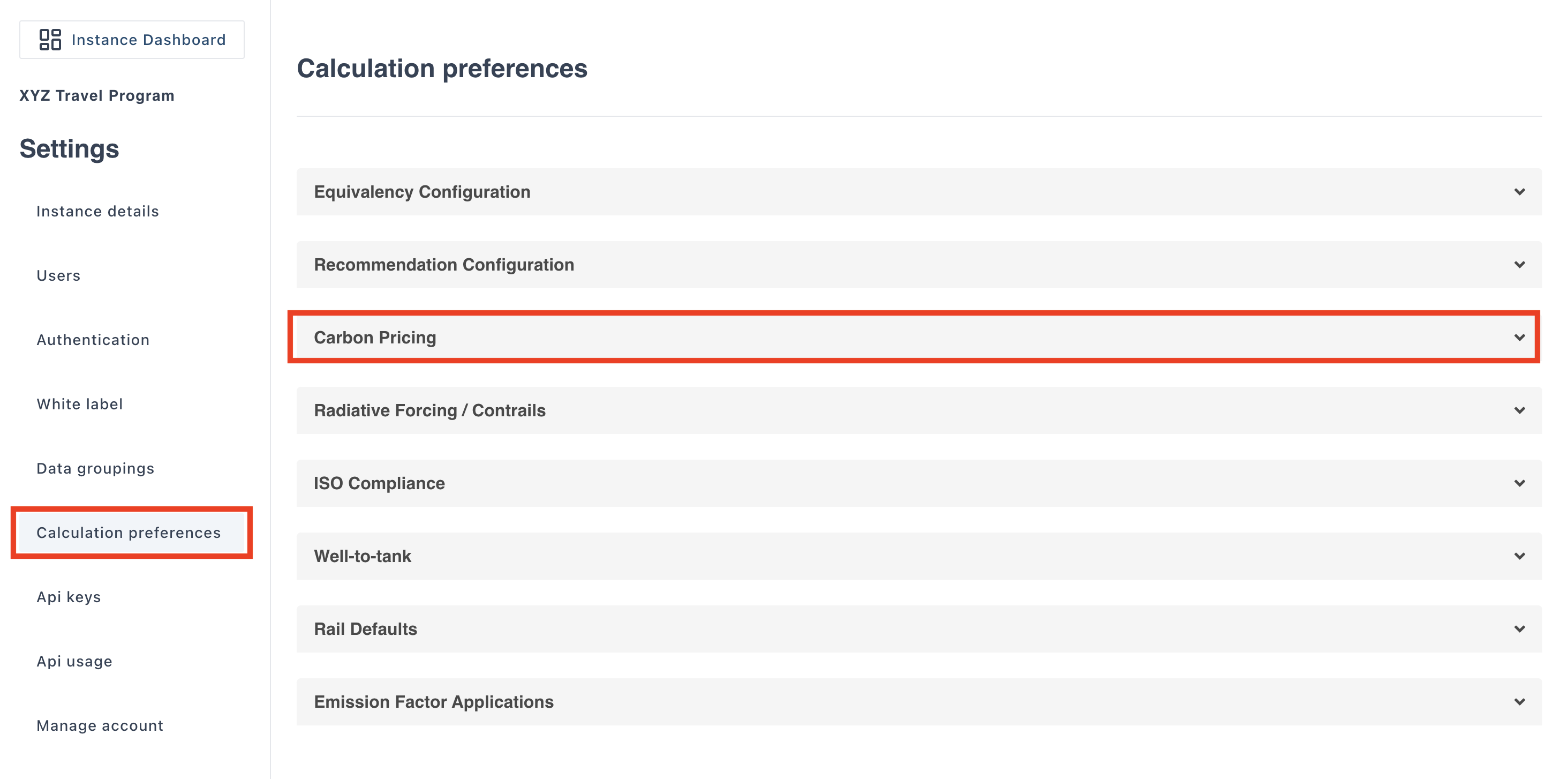Expand the Recommendation Configuration chevron
The image size is (1568, 779).
point(1519,265)
